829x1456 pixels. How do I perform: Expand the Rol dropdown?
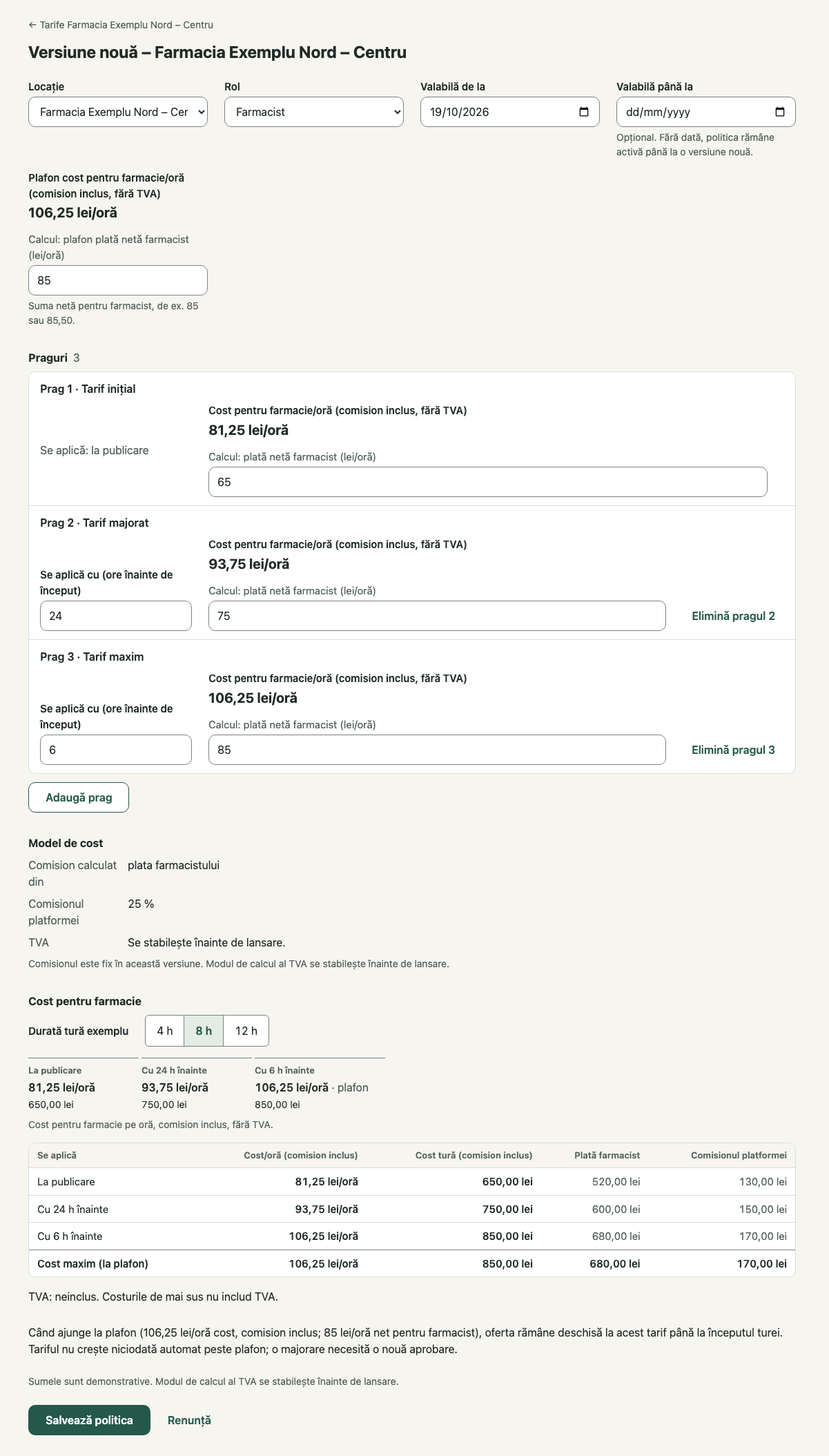[x=314, y=112]
